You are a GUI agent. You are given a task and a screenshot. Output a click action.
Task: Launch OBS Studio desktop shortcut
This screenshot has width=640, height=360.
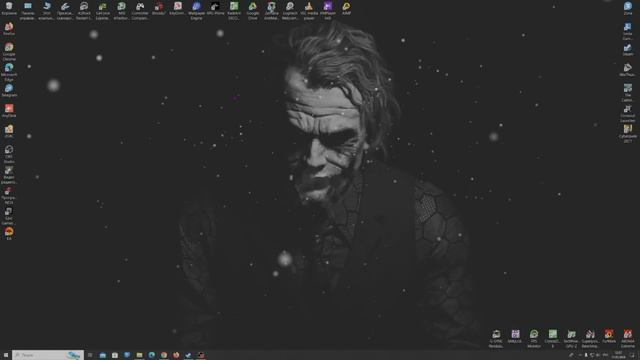coord(9,154)
